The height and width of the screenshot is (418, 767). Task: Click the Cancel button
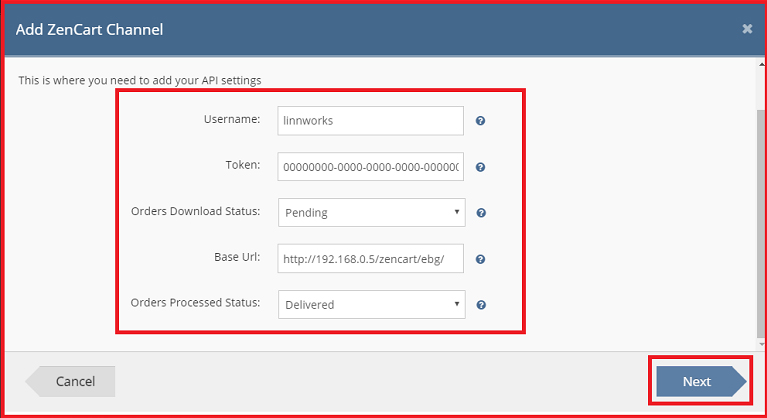point(70,381)
